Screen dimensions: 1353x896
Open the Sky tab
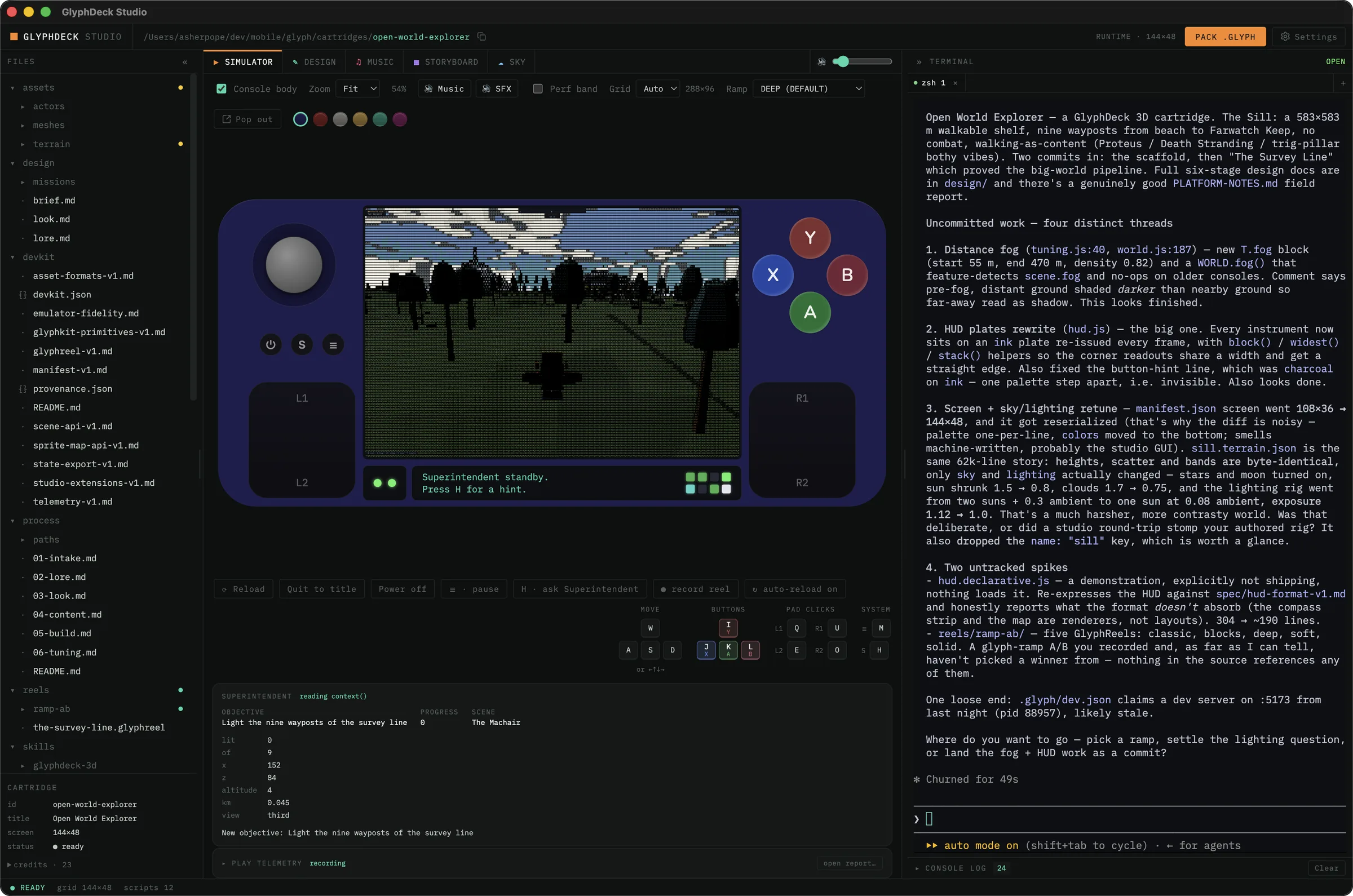[511, 62]
